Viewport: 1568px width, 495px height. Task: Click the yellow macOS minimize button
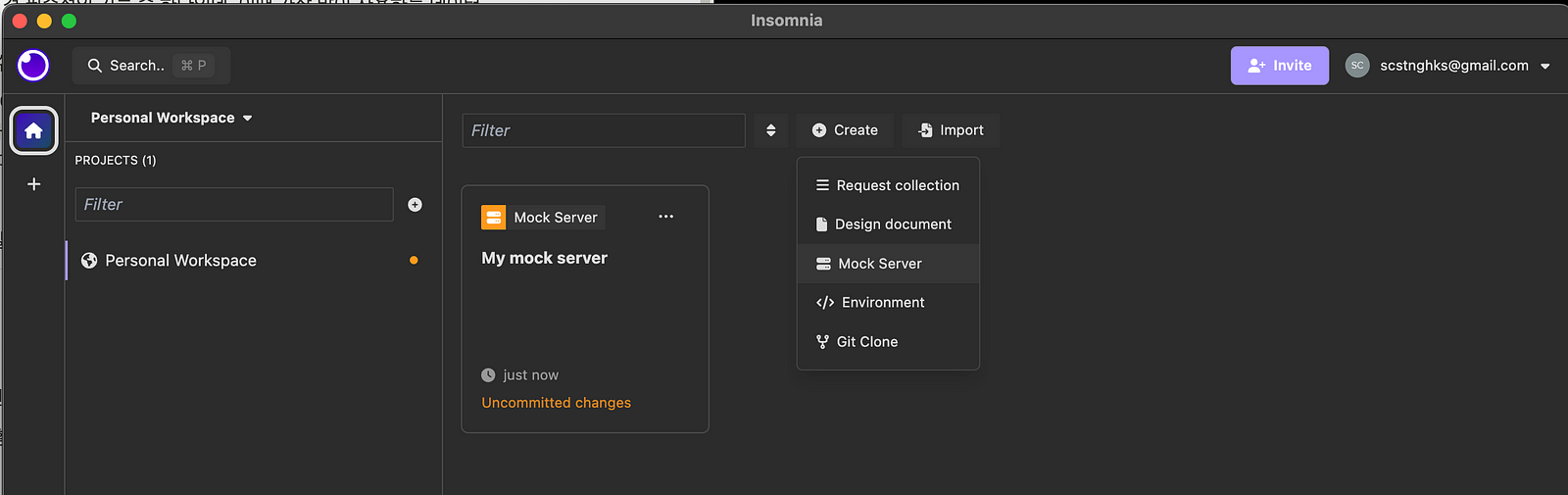click(x=44, y=21)
